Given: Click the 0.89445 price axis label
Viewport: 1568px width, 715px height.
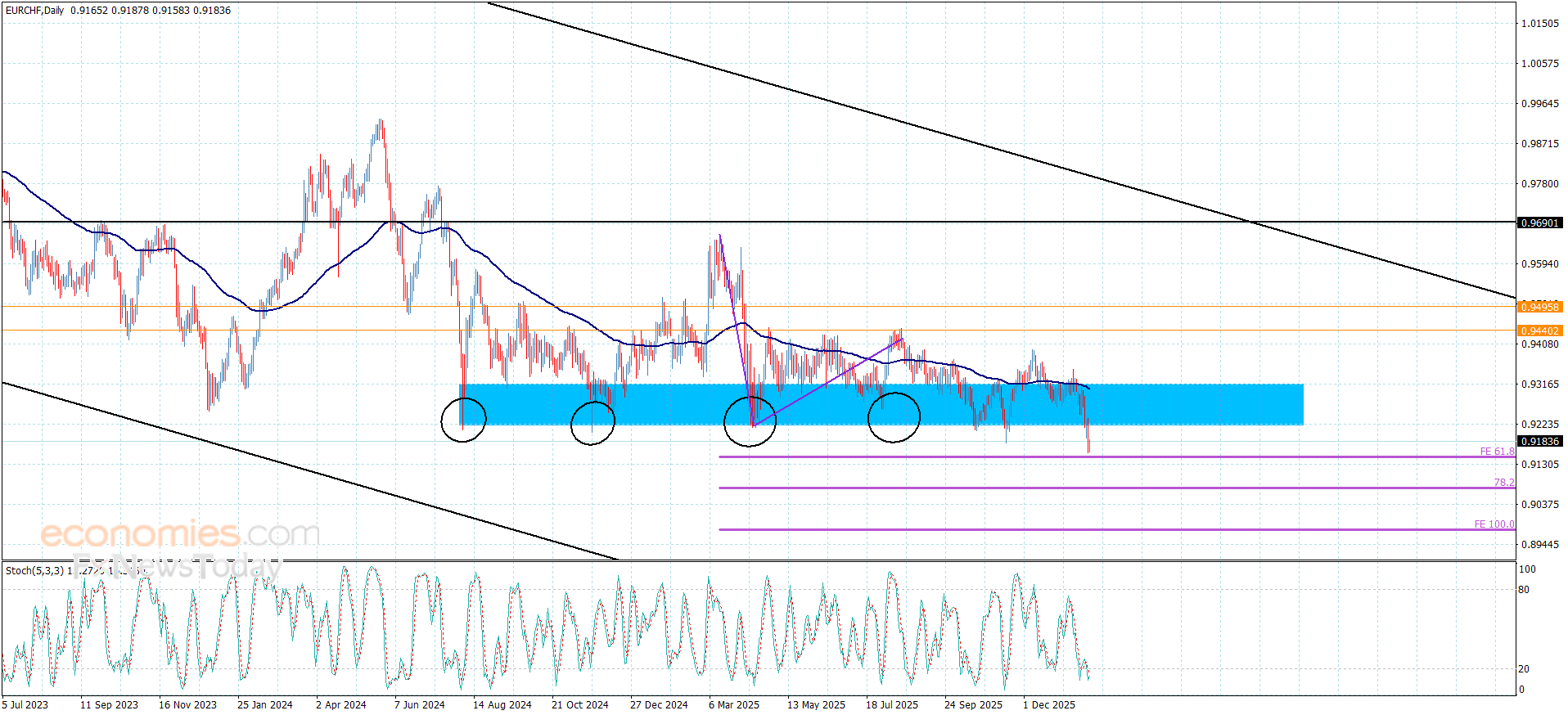Looking at the screenshot, I should [1540, 545].
